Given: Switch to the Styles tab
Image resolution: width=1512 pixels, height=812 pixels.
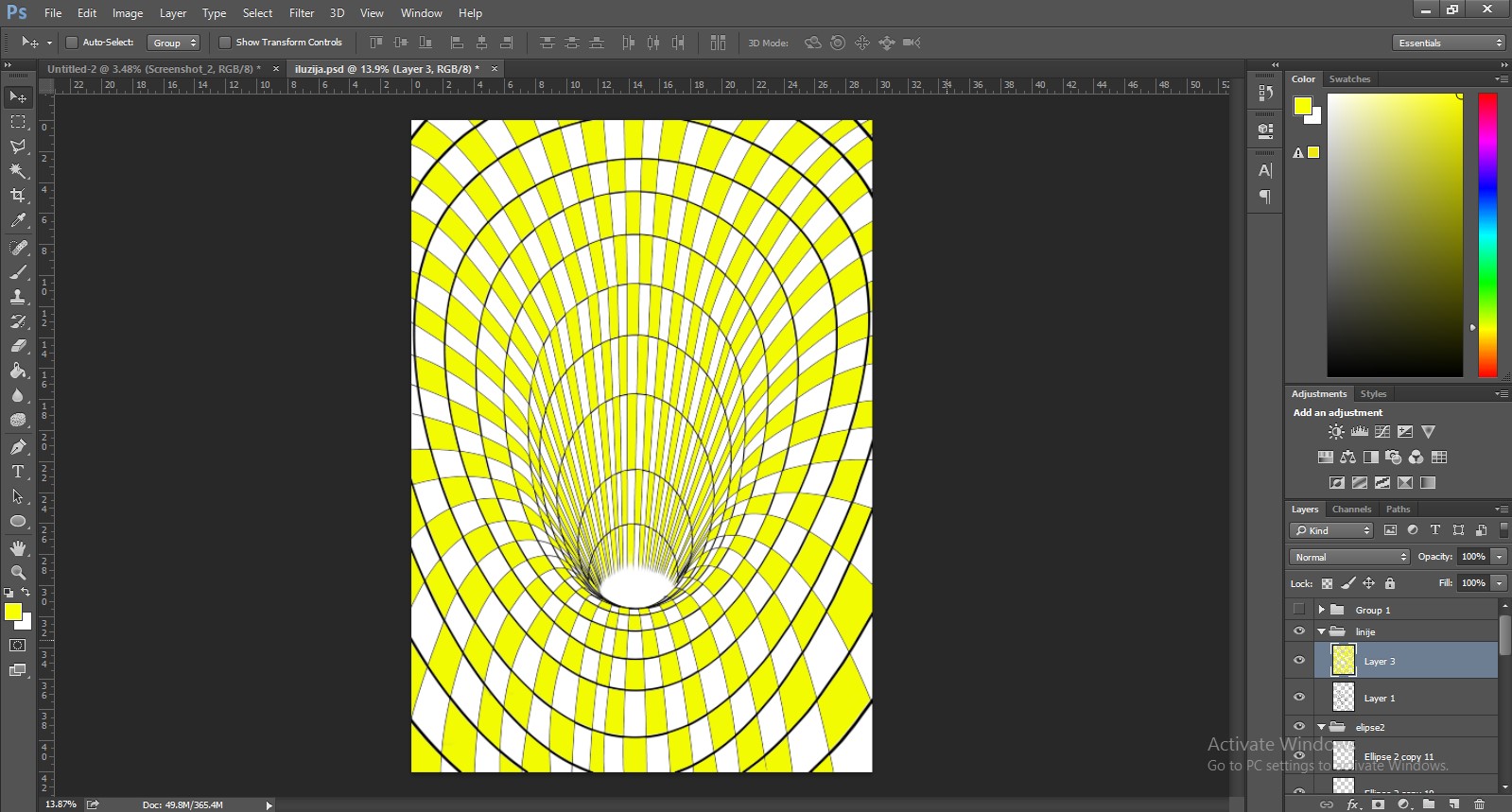Looking at the screenshot, I should 1373,394.
